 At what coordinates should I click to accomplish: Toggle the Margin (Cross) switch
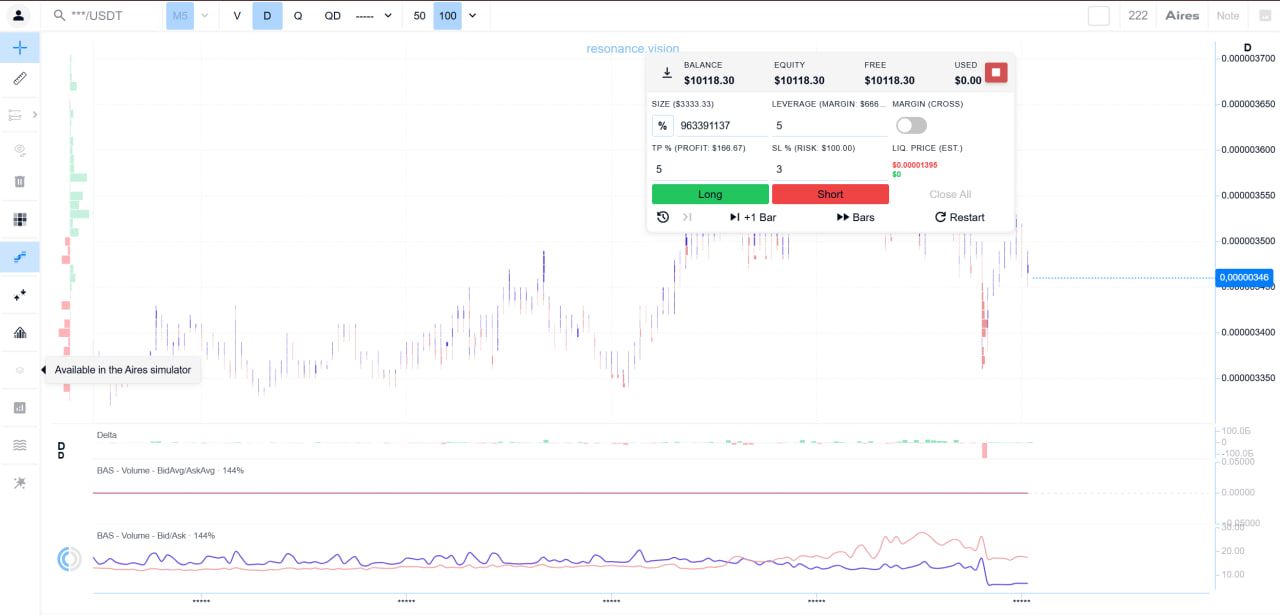pos(911,125)
